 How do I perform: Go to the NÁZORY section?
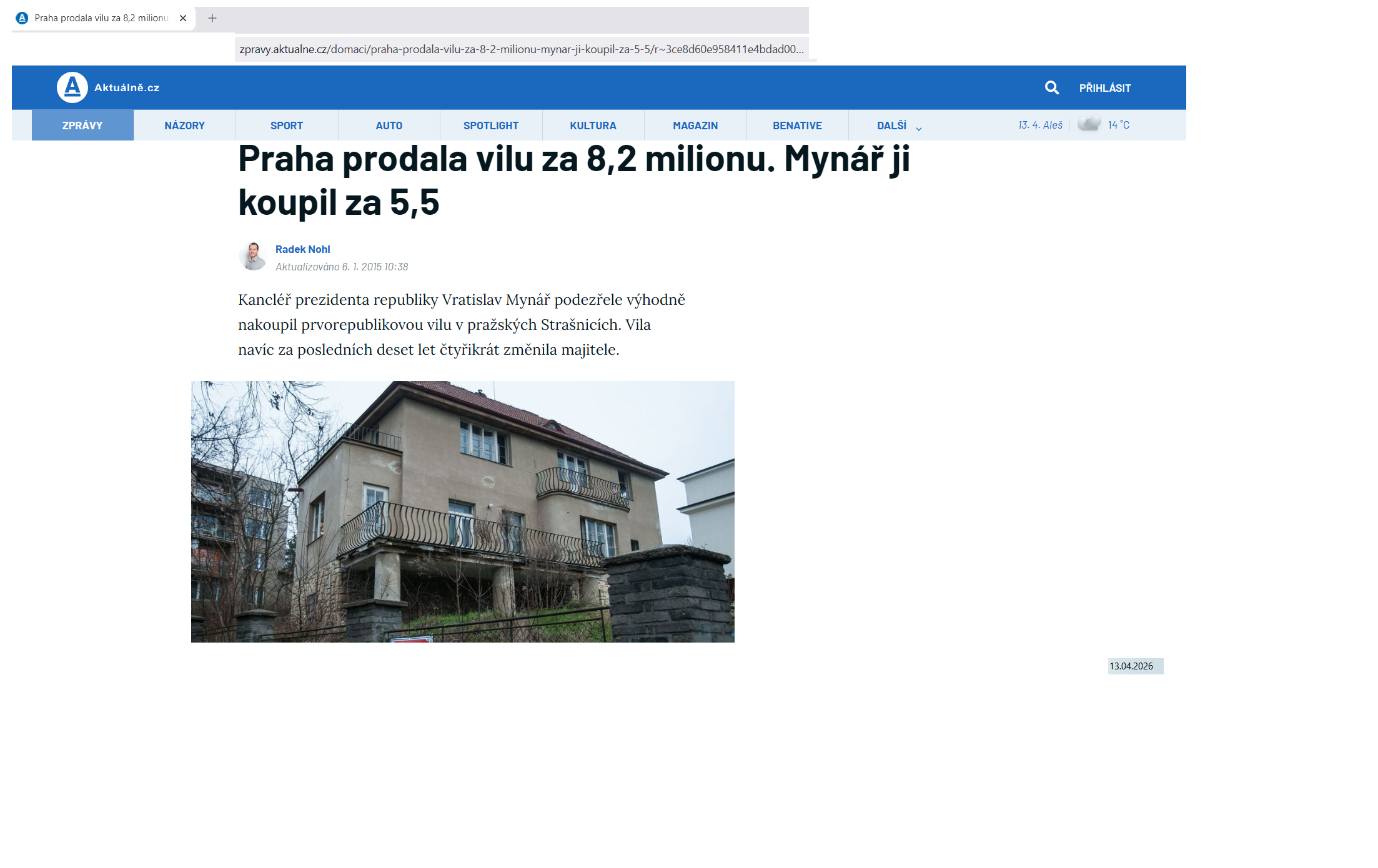184,126
